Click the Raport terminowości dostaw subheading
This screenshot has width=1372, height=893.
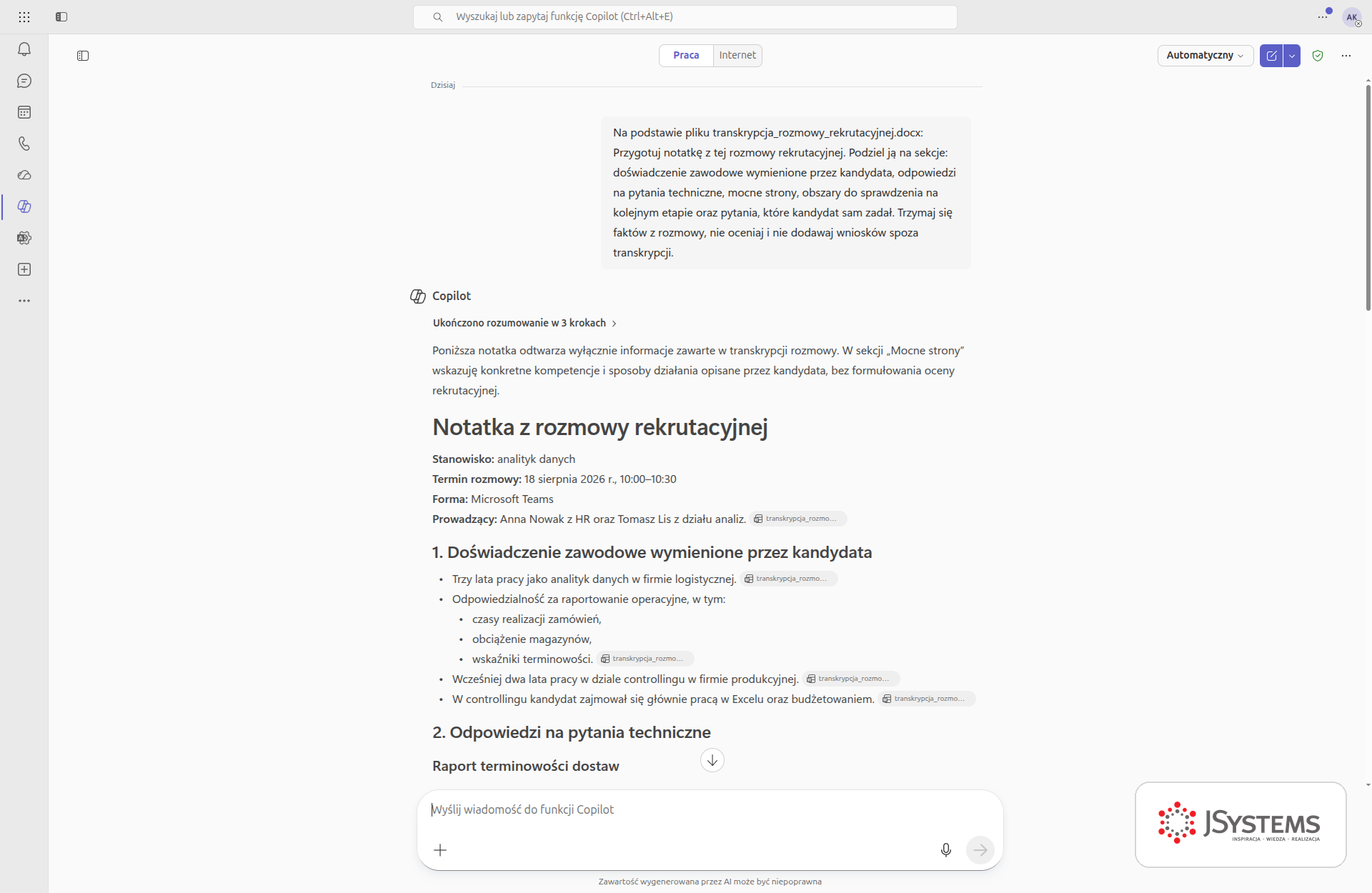526,766
